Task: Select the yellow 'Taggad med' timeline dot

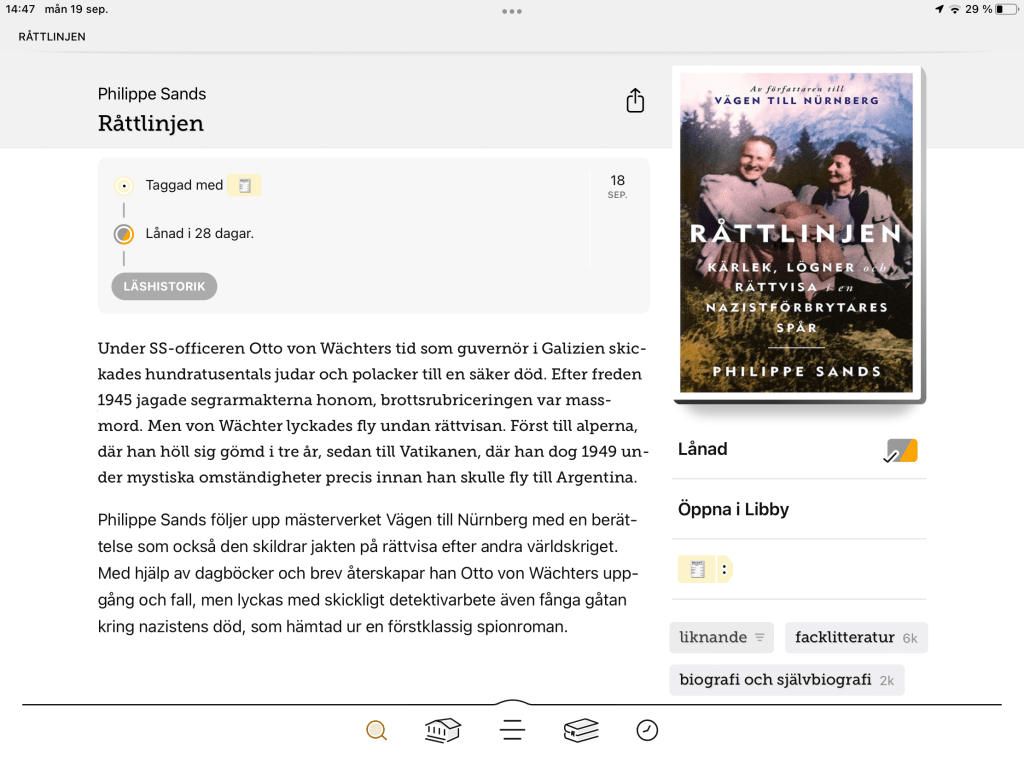Action: click(x=124, y=186)
